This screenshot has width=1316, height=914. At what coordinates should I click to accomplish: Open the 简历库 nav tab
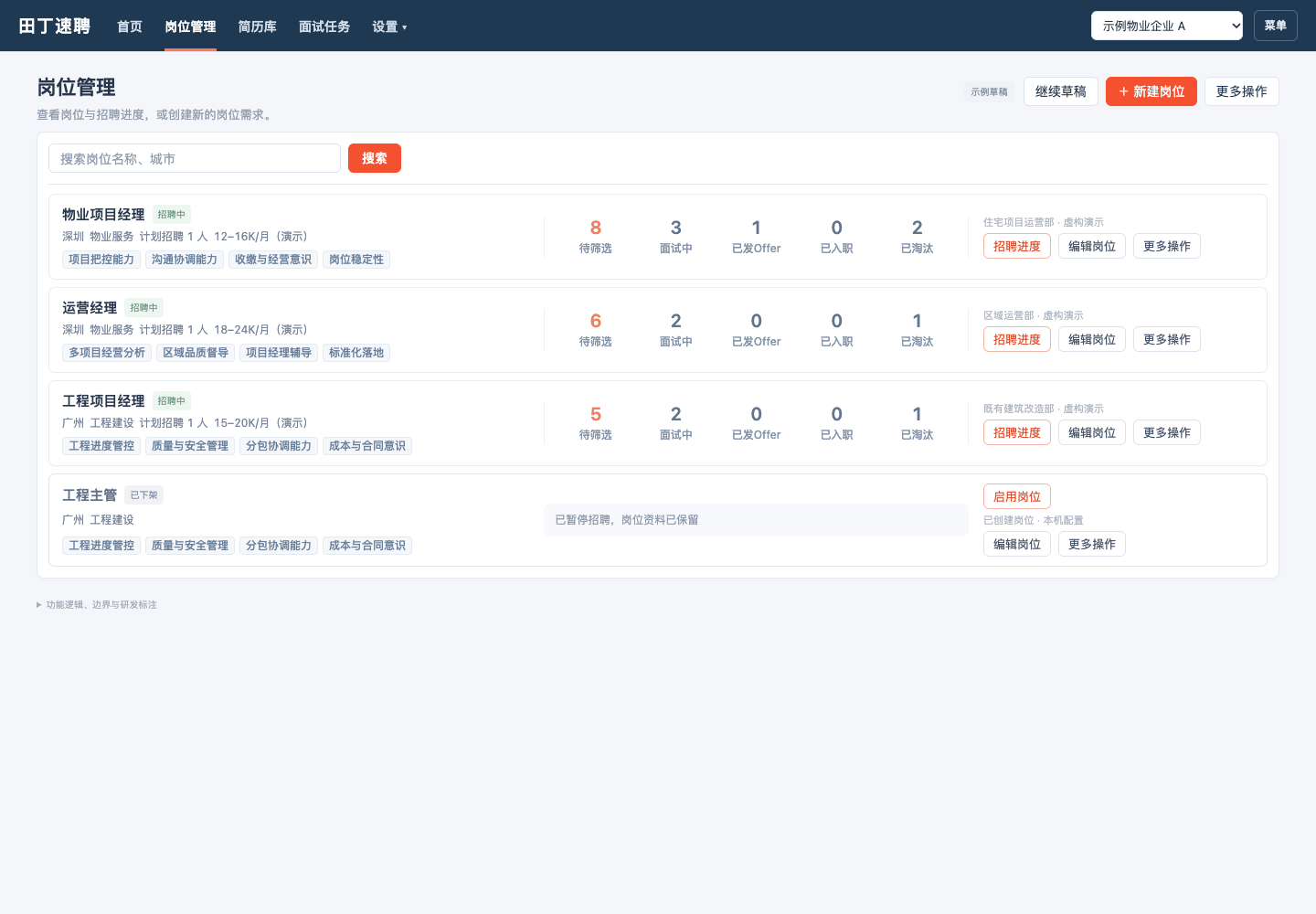point(257,27)
